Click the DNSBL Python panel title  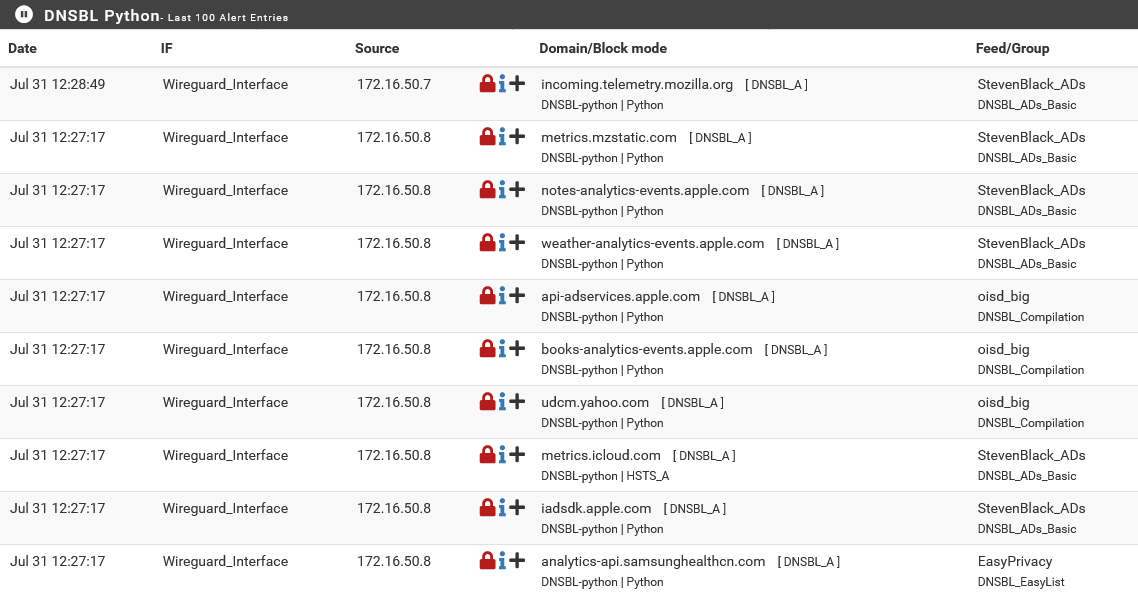[x=102, y=15]
